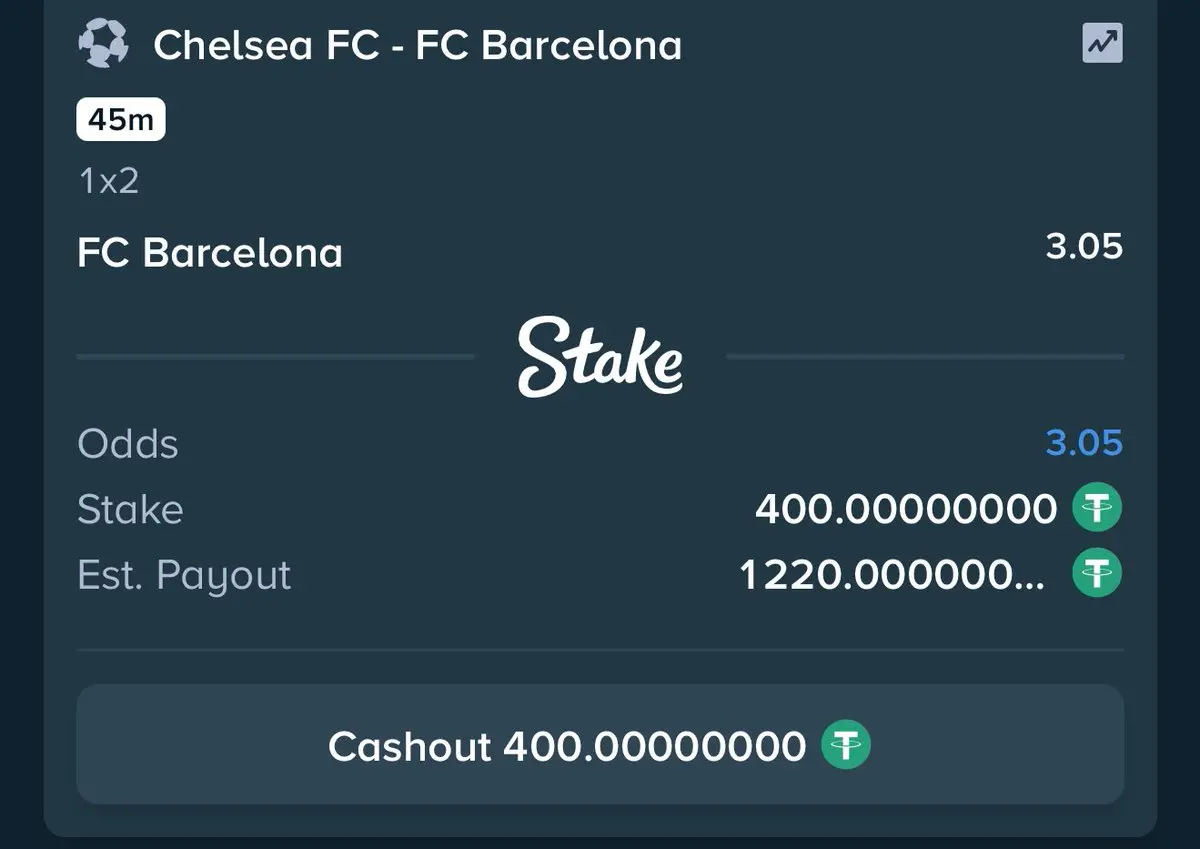The width and height of the screenshot is (1200, 849).
Task: Click the divider line left of Stake logo
Action: [x=275, y=357]
